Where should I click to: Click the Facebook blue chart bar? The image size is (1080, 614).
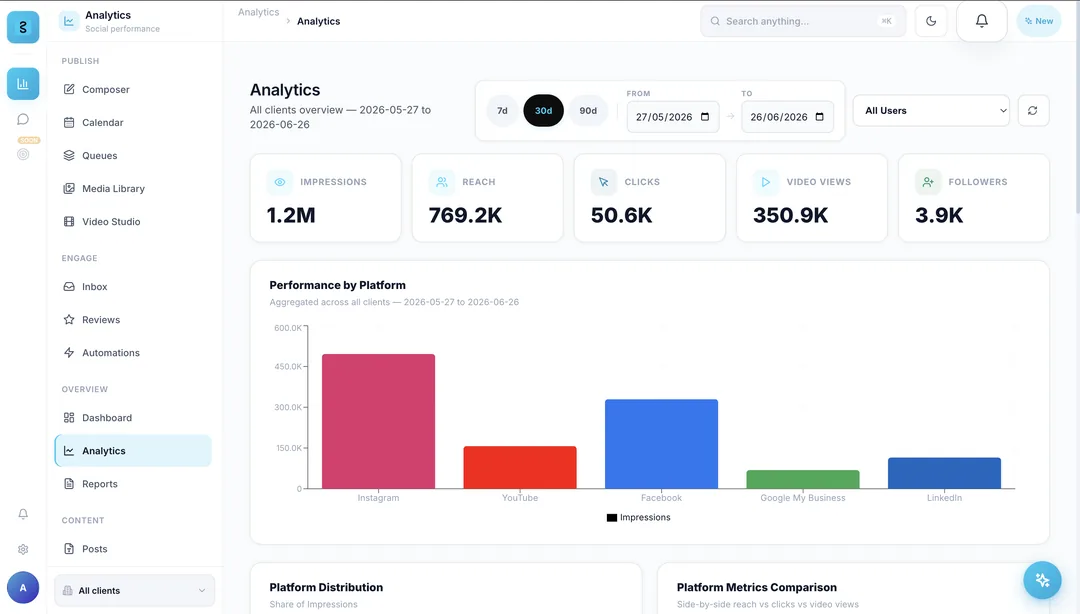click(661, 444)
